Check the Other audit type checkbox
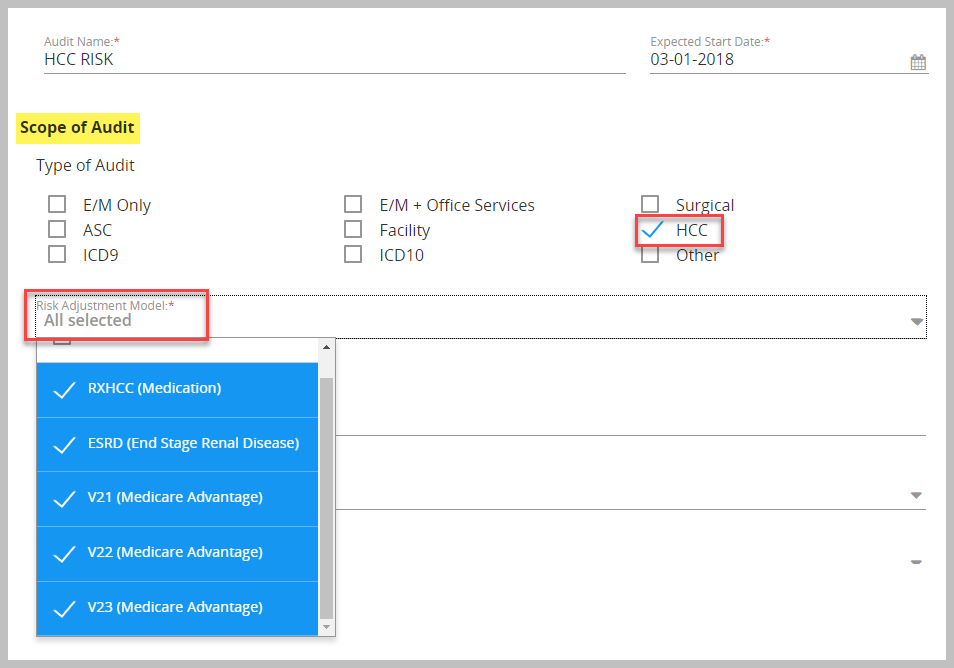954x668 pixels. [x=650, y=255]
